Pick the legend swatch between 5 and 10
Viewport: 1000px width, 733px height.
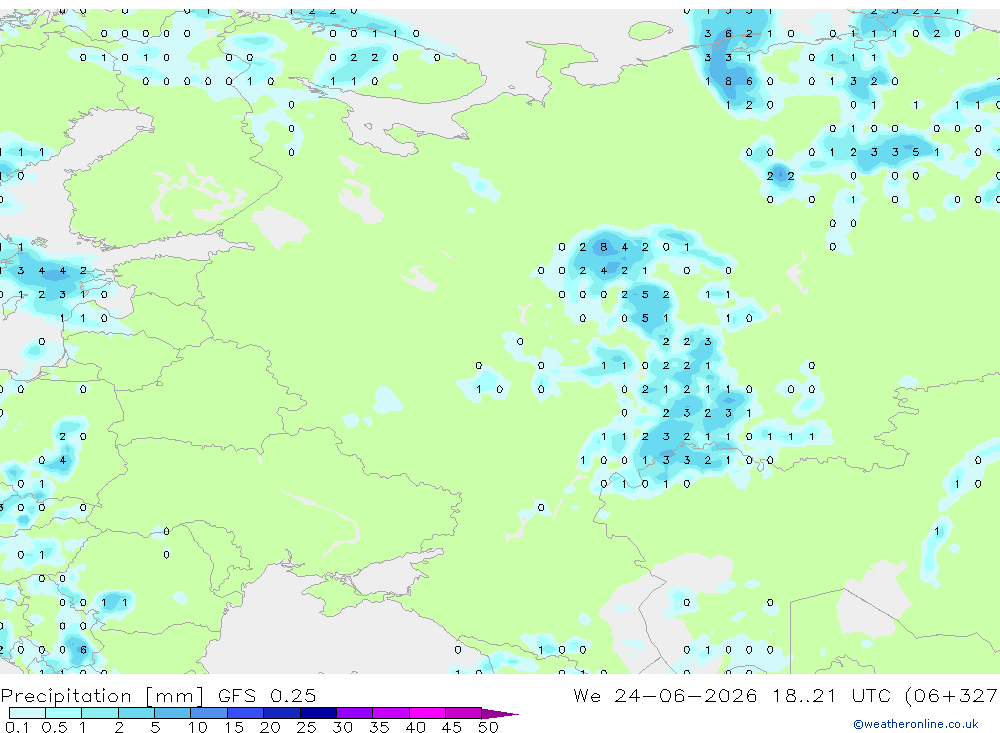pos(172,713)
